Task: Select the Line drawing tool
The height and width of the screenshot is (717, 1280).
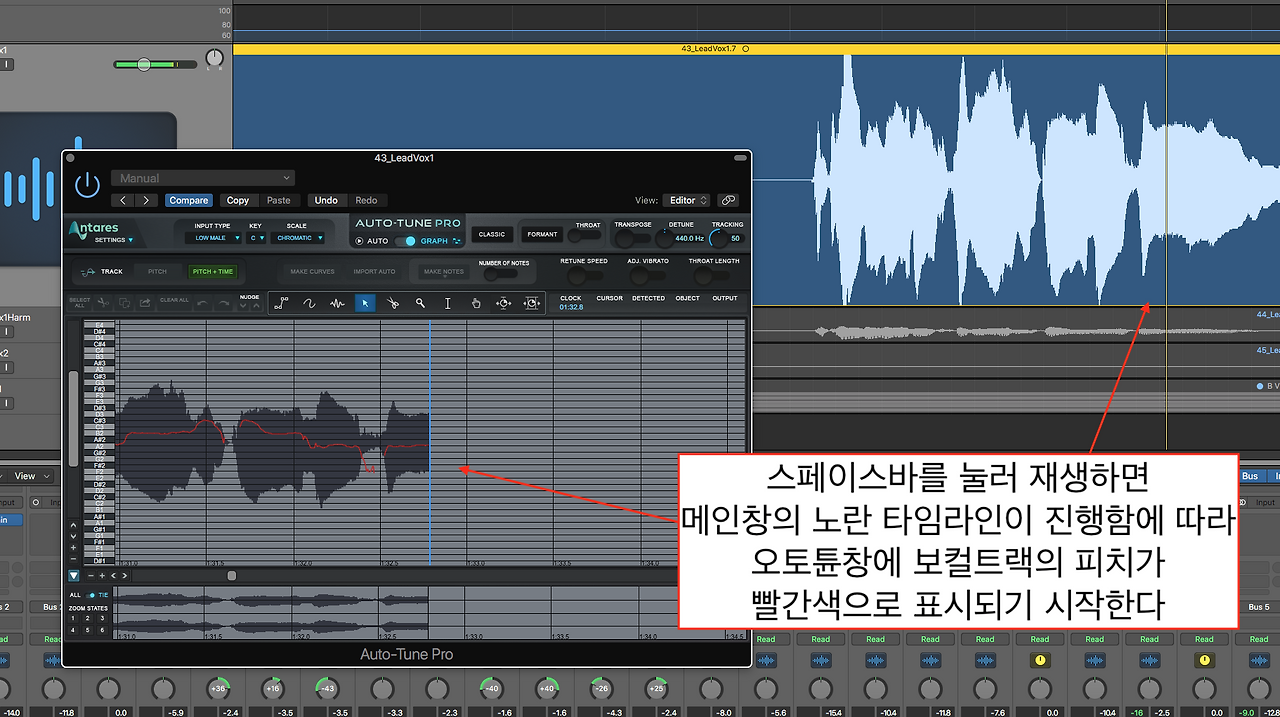Action: click(281, 303)
